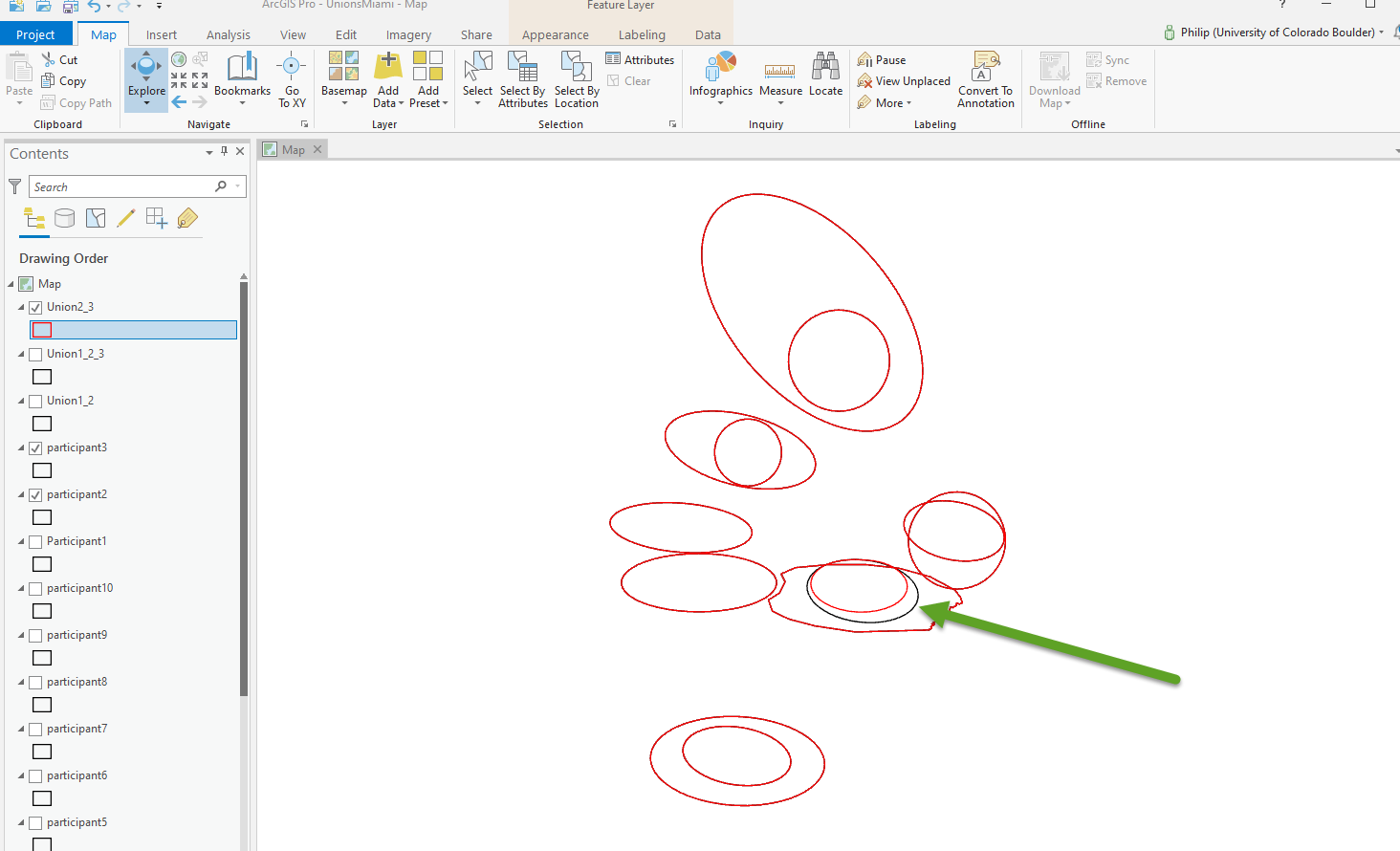Image resolution: width=1400 pixels, height=851 pixels.
Task: Open the Add Preset menu
Action: coord(428,78)
